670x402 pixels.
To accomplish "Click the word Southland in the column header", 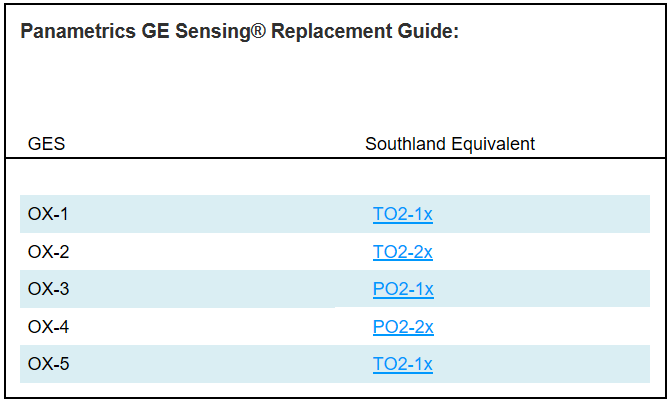I will pos(403,144).
